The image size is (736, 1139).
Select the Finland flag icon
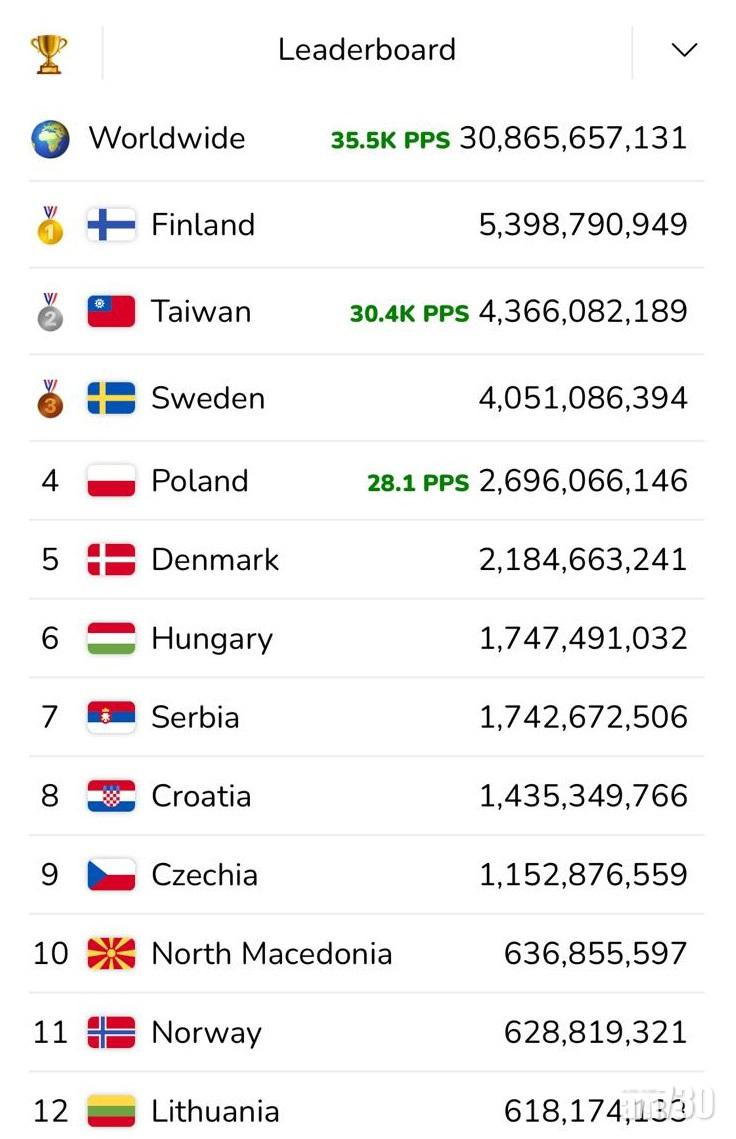(111, 225)
